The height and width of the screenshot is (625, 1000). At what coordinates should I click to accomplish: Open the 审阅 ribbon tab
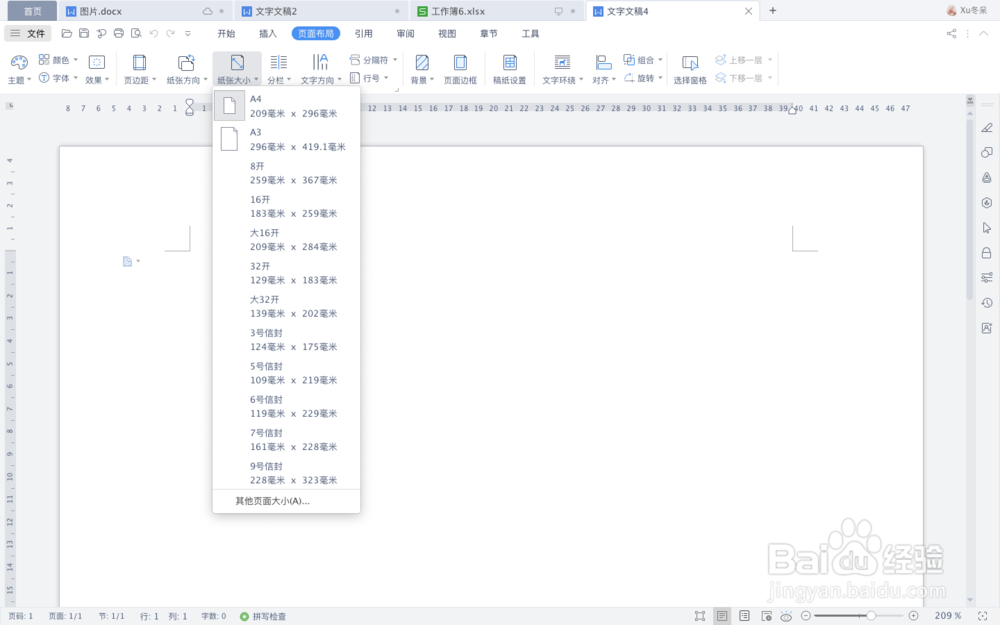[405, 34]
